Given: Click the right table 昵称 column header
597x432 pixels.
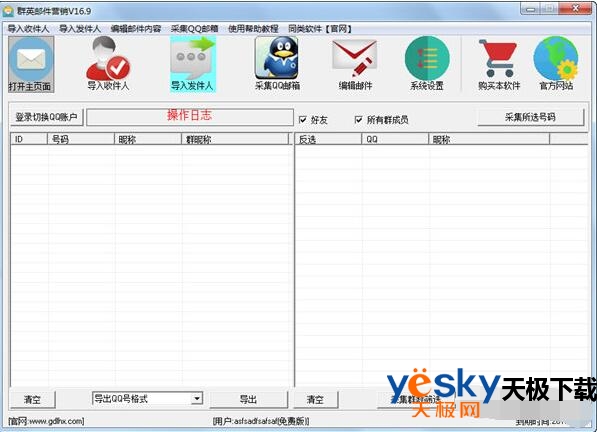Looking at the screenshot, I should [x=489, y=139].
